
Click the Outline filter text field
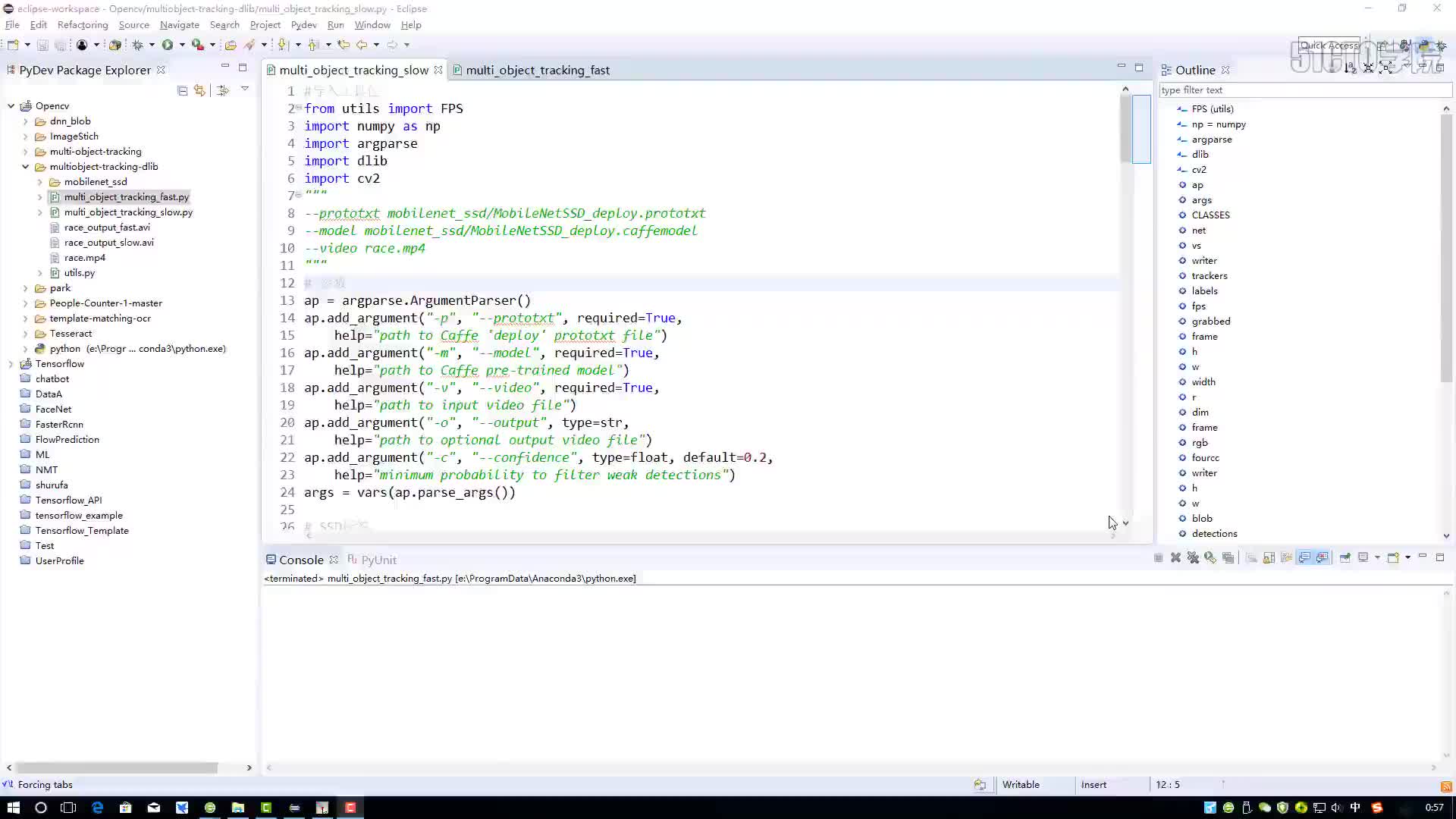point(1304,89)
